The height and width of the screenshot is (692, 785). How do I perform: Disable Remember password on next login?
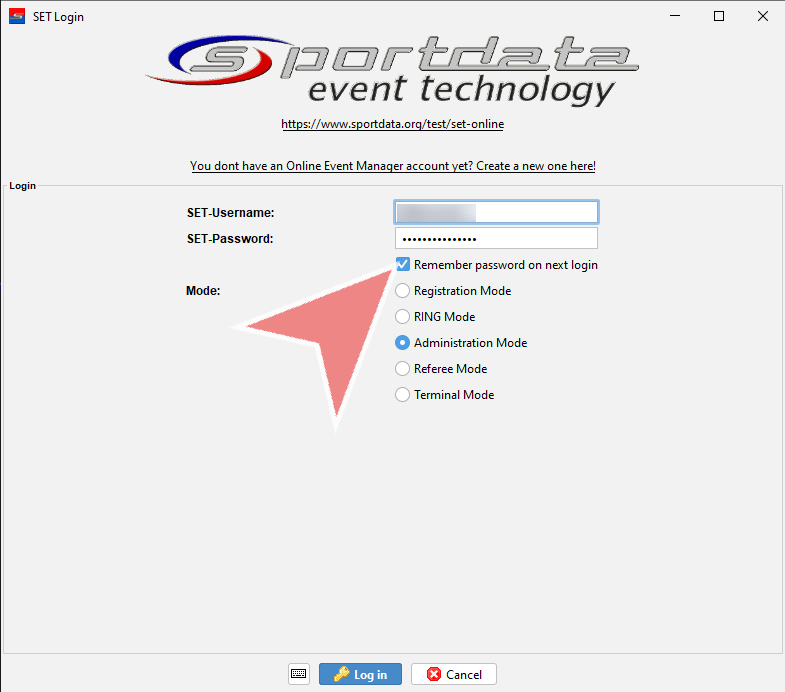403,265
